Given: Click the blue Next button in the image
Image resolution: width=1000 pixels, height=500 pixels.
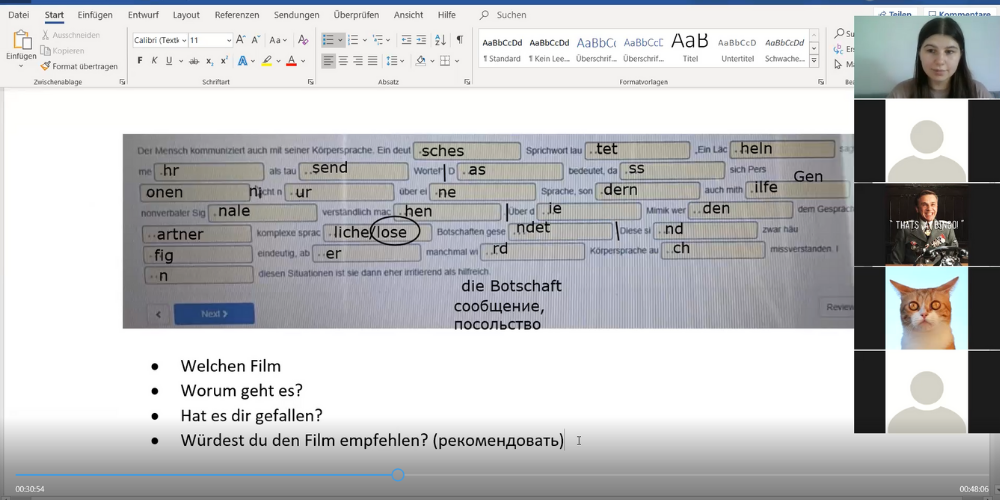Looking at the screenshot, I should [x=214, y=313].
